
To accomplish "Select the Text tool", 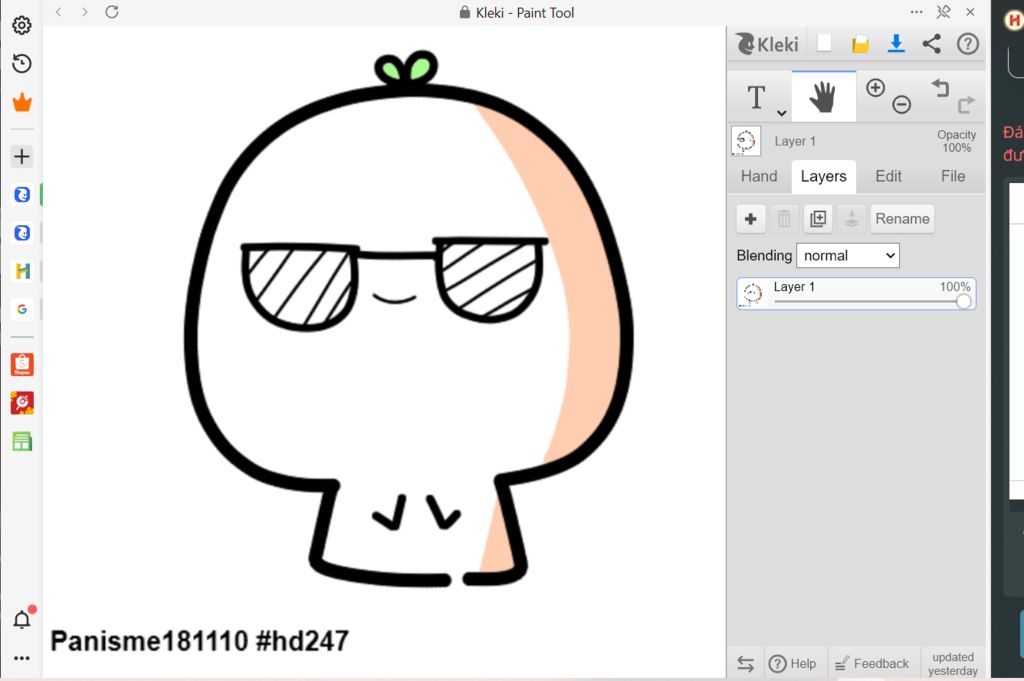I will point(756,97).
